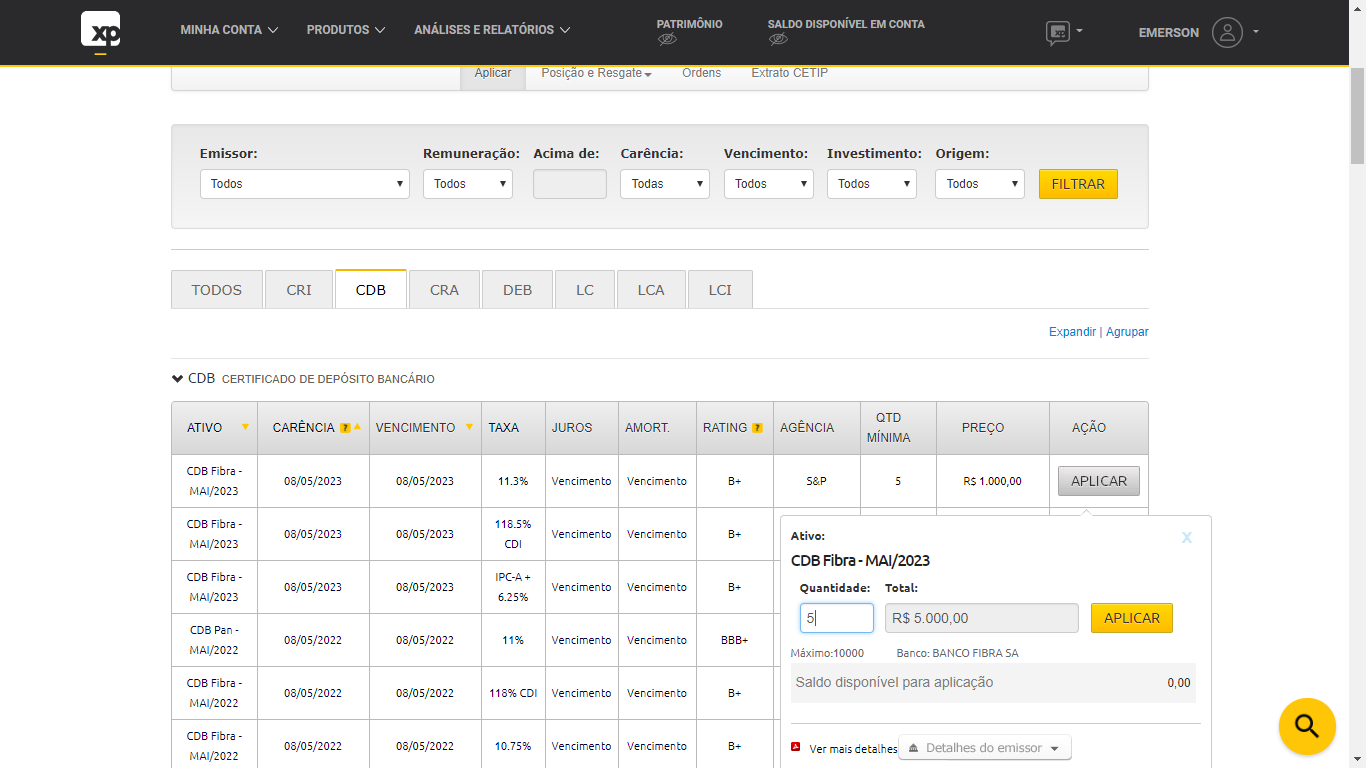The image size is (1366, 768).
Task: Open the Carência filter dropdown
Action: point(665,184)
